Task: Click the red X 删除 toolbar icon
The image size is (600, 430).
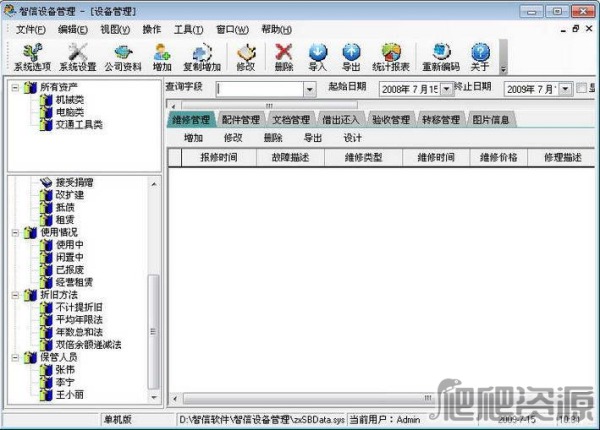Action: pyautogui.click(x=284, y=57)
